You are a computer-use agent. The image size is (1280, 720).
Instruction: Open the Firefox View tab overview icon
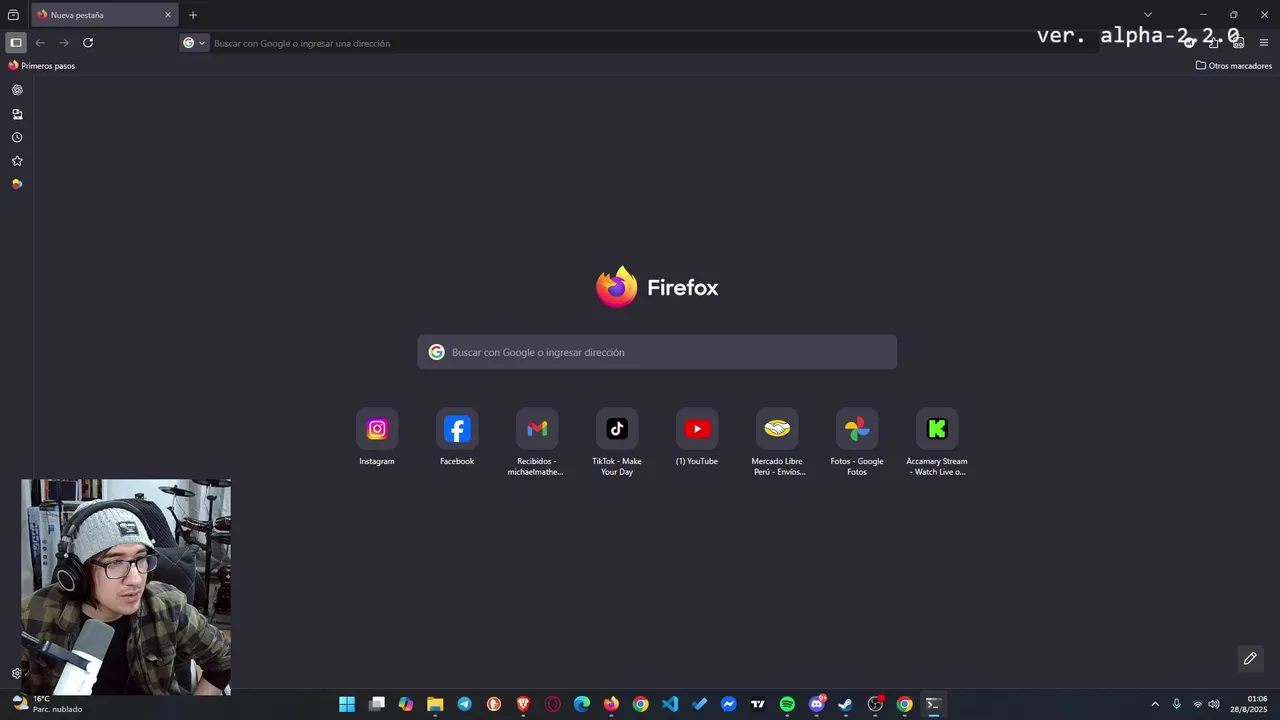13,15
